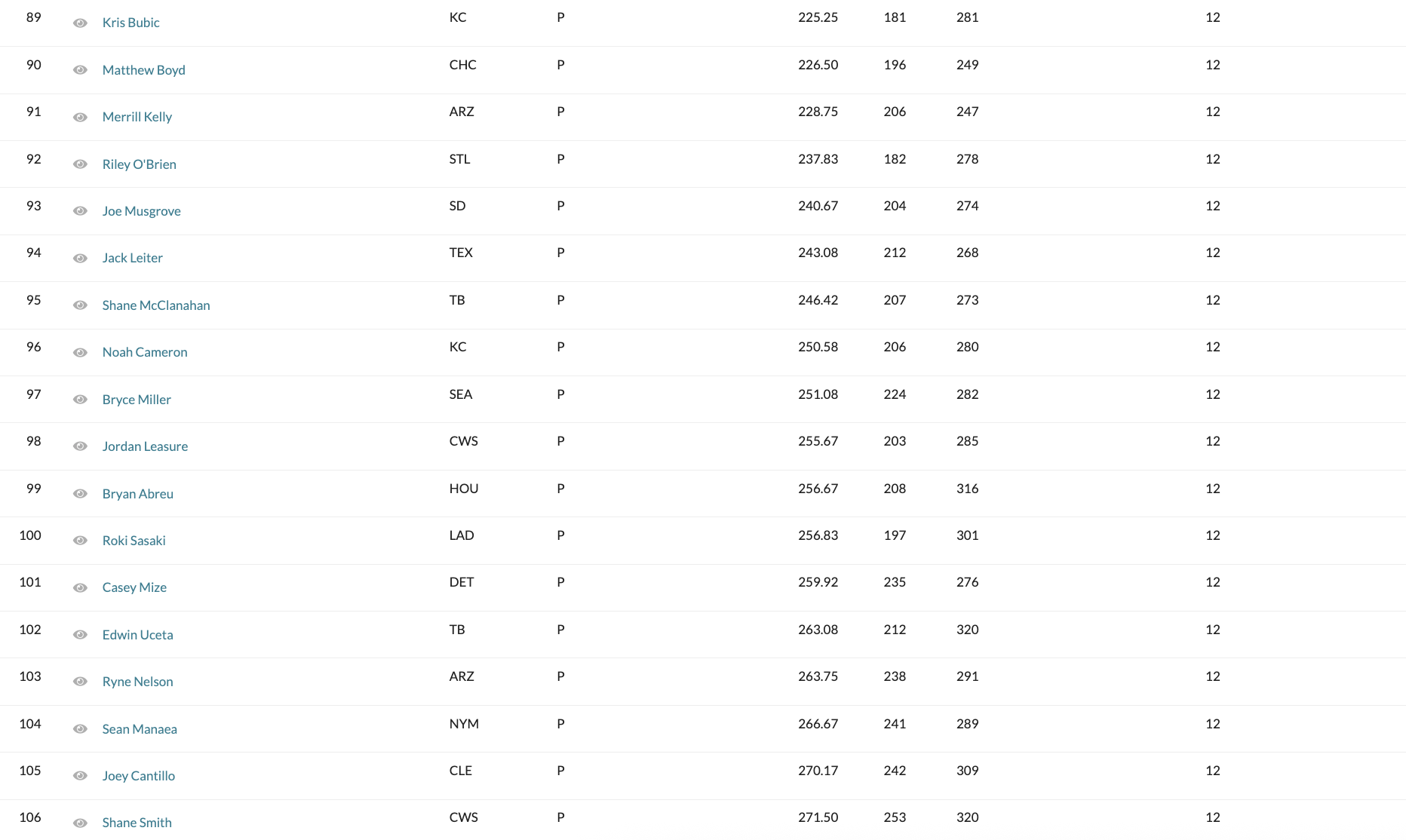This screenshot has width=1406, height=840.
Task: Click eye icon next to Jack Leiter
Action: [80, 258]
